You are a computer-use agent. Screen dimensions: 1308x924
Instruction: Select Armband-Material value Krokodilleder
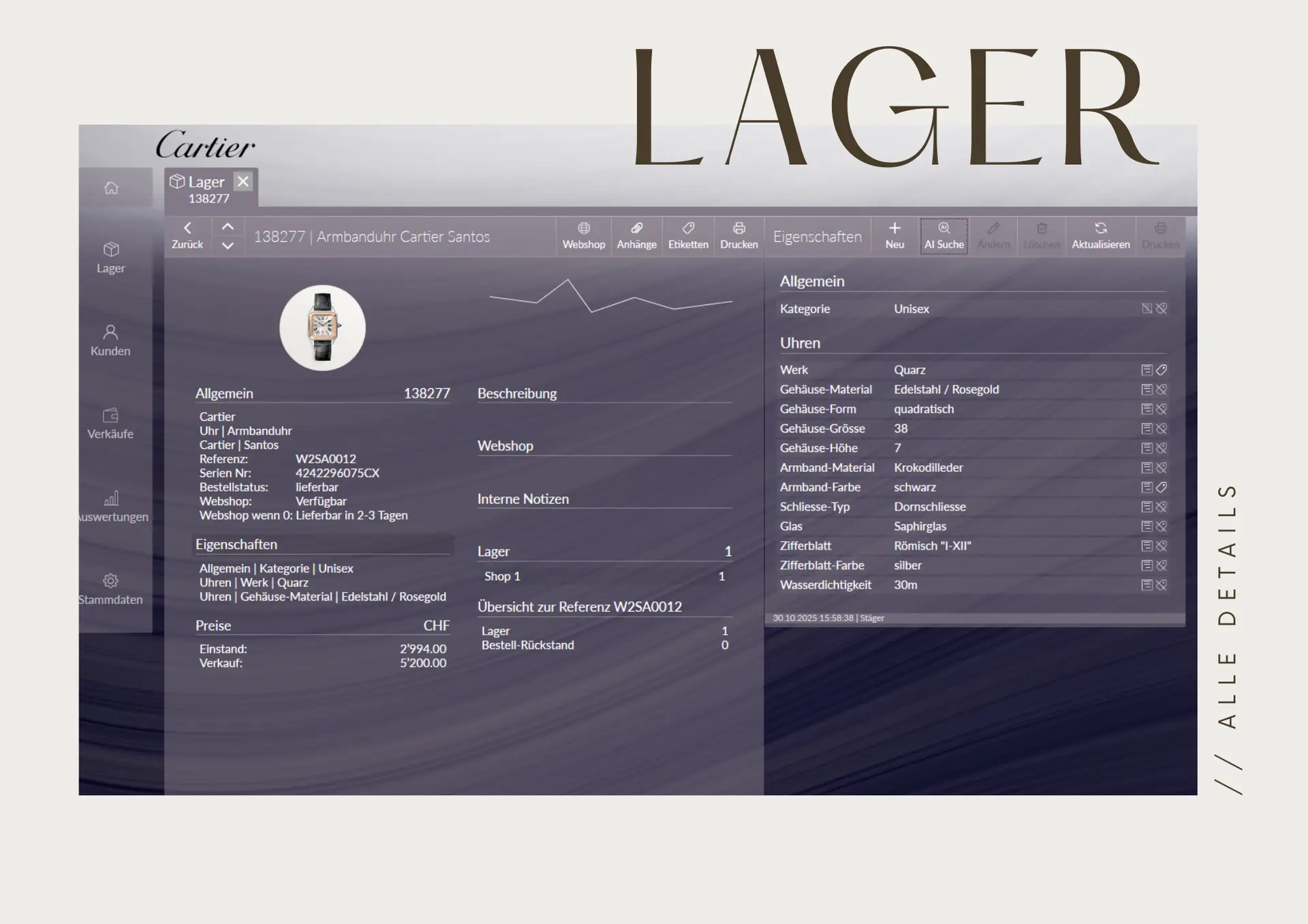[x=929, y=468]
